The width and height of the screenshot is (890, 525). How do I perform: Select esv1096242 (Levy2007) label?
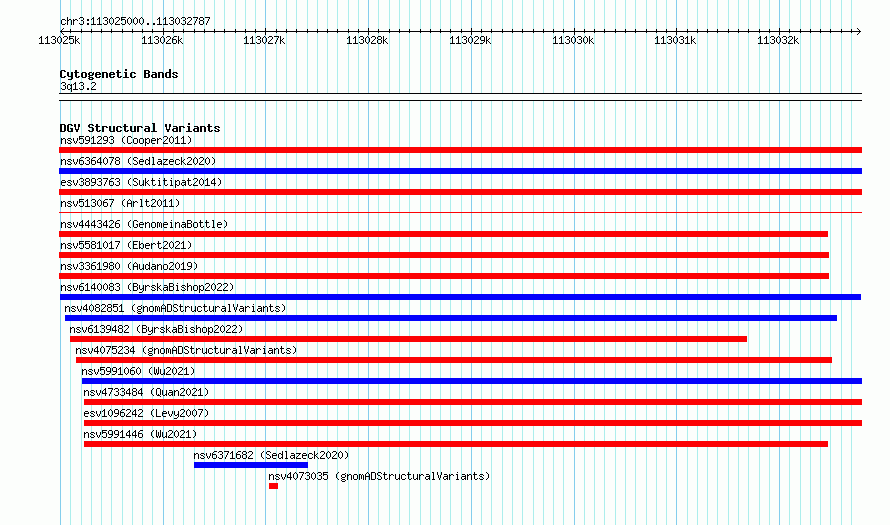(146, 413)
